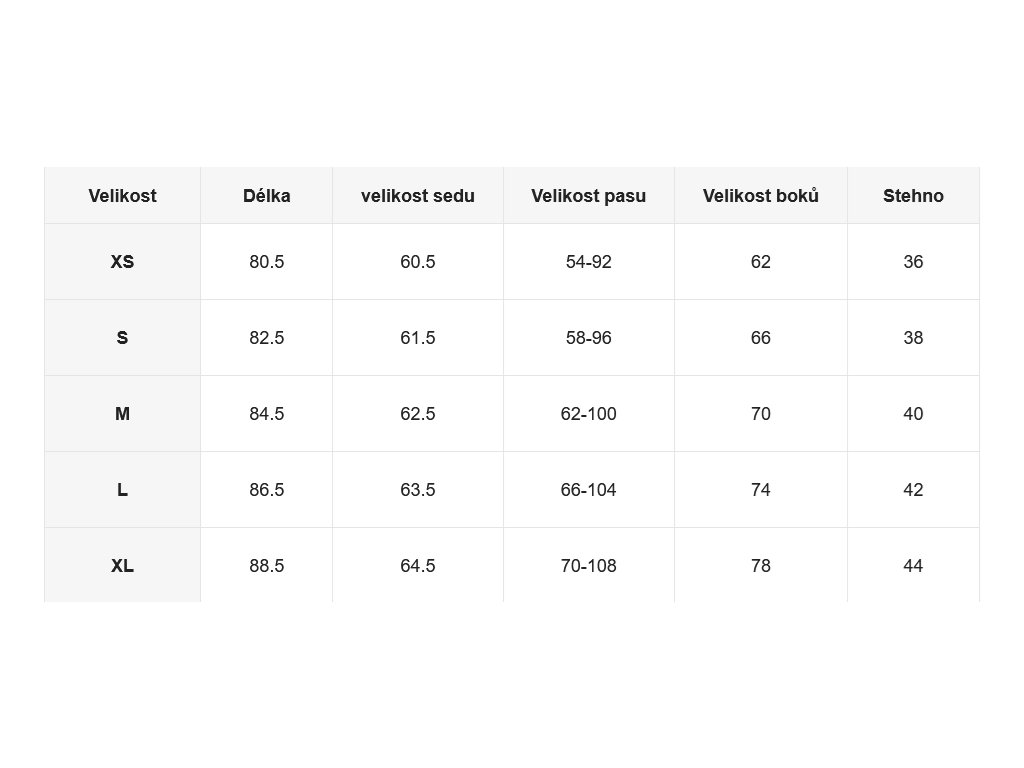Screen dimensions: 1024x768
Task: Click the 44 thigh value cell
Action: (x=913, y=565)
